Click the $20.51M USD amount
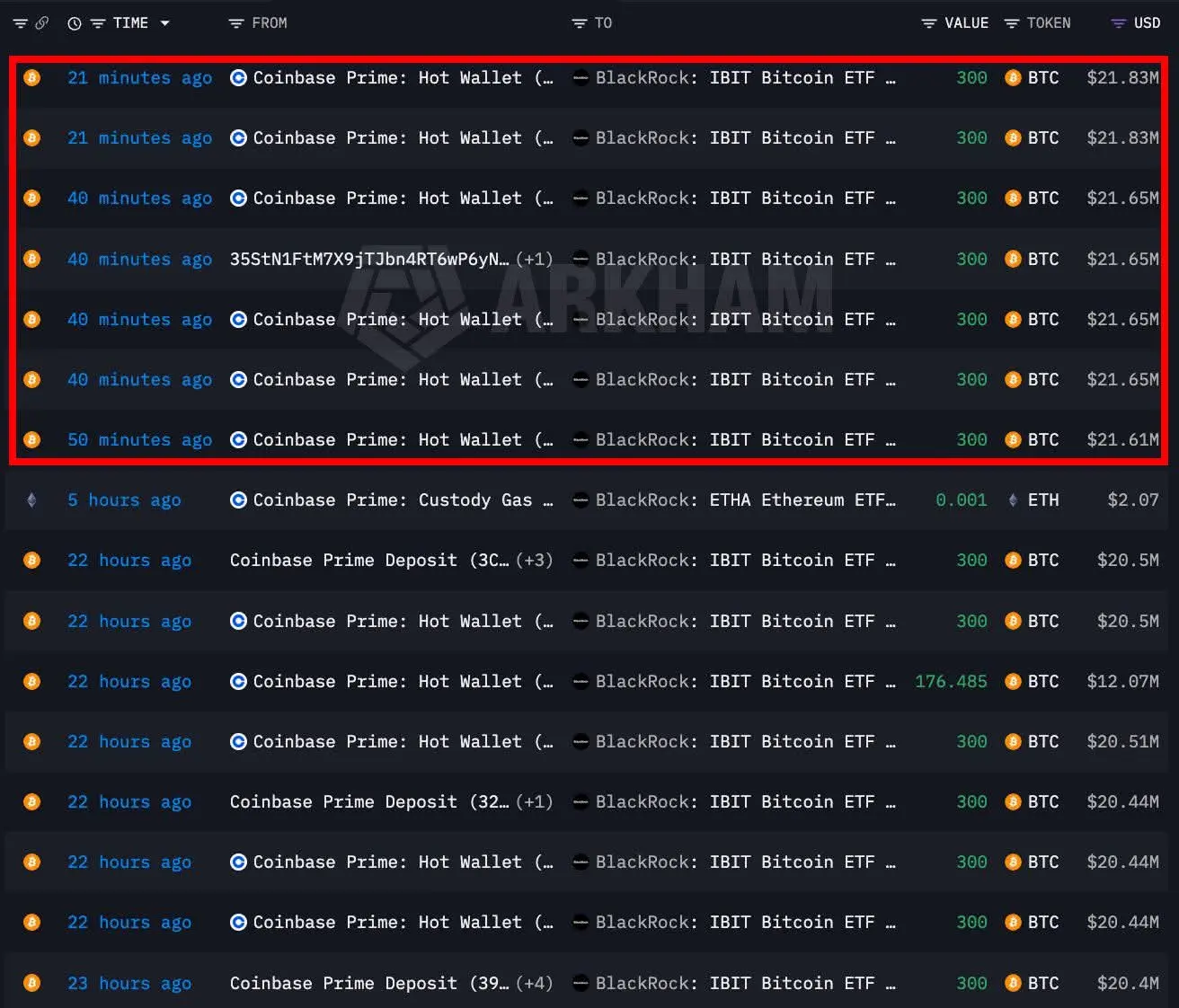 coord(1123,742)
